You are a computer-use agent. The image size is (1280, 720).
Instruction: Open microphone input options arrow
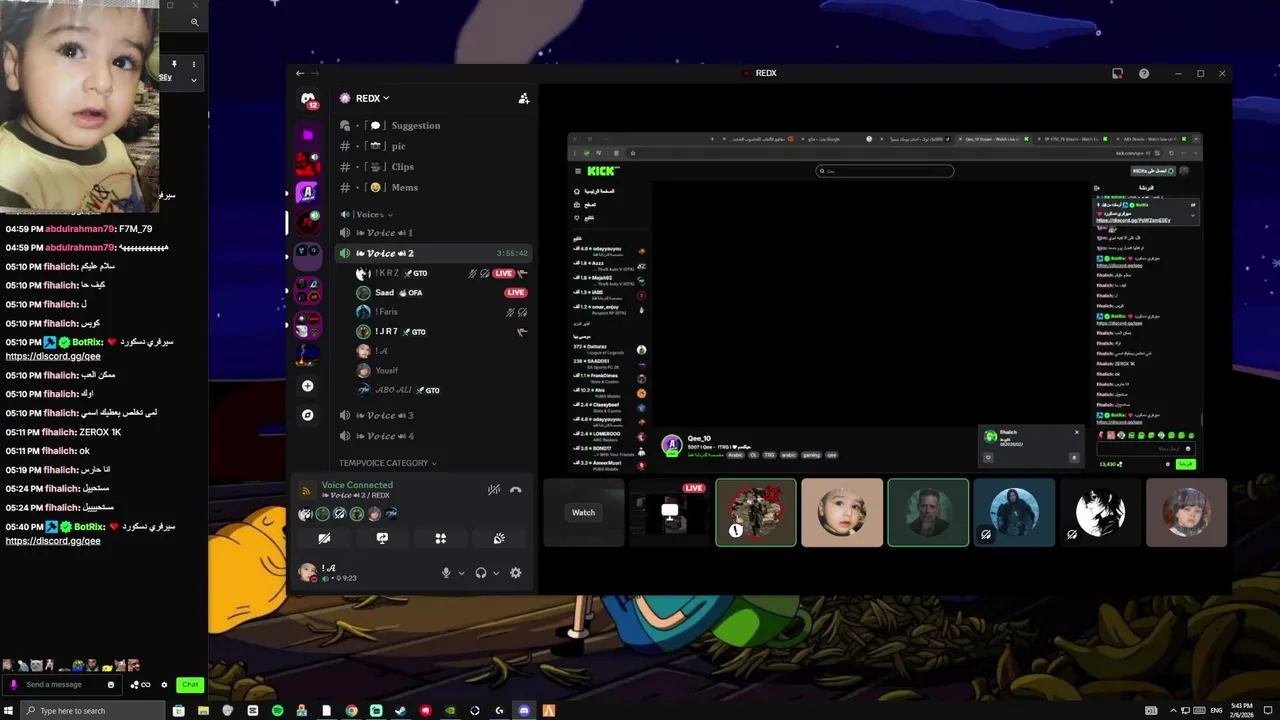coord(461,573)
